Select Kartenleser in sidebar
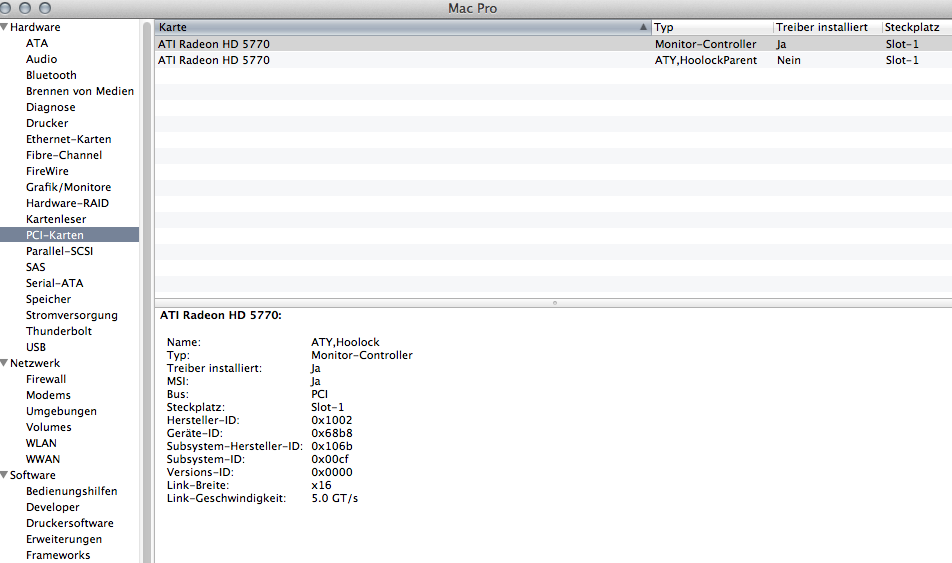 56,219
